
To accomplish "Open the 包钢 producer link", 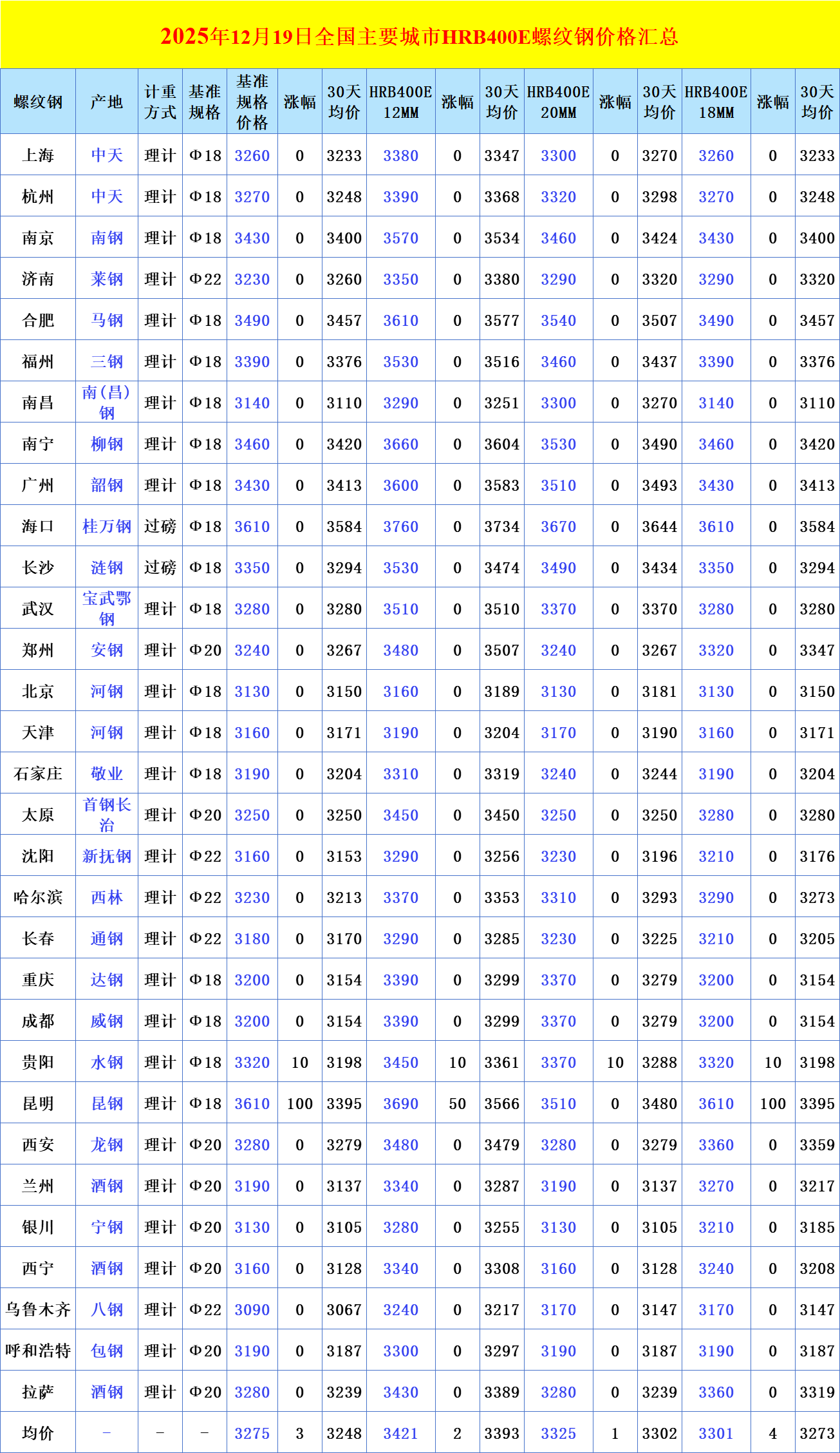I will [x=107, y=1351].
